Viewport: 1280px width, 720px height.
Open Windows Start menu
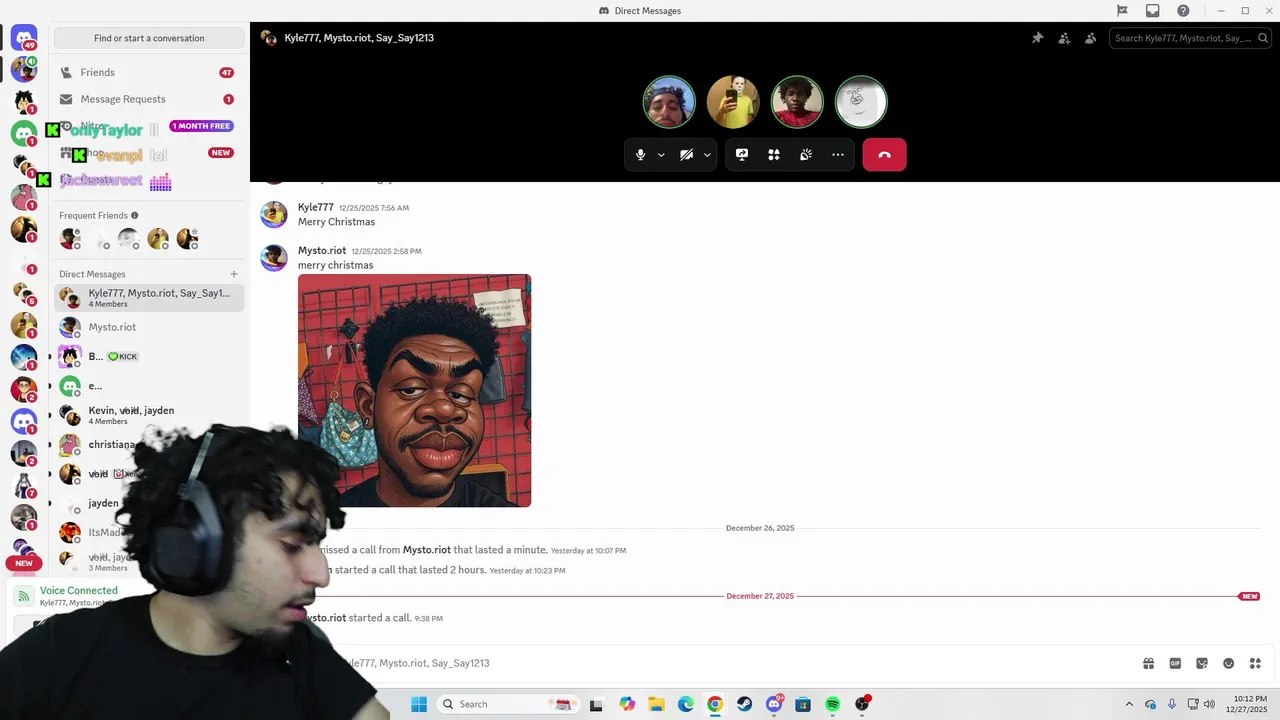pos(419,704)
